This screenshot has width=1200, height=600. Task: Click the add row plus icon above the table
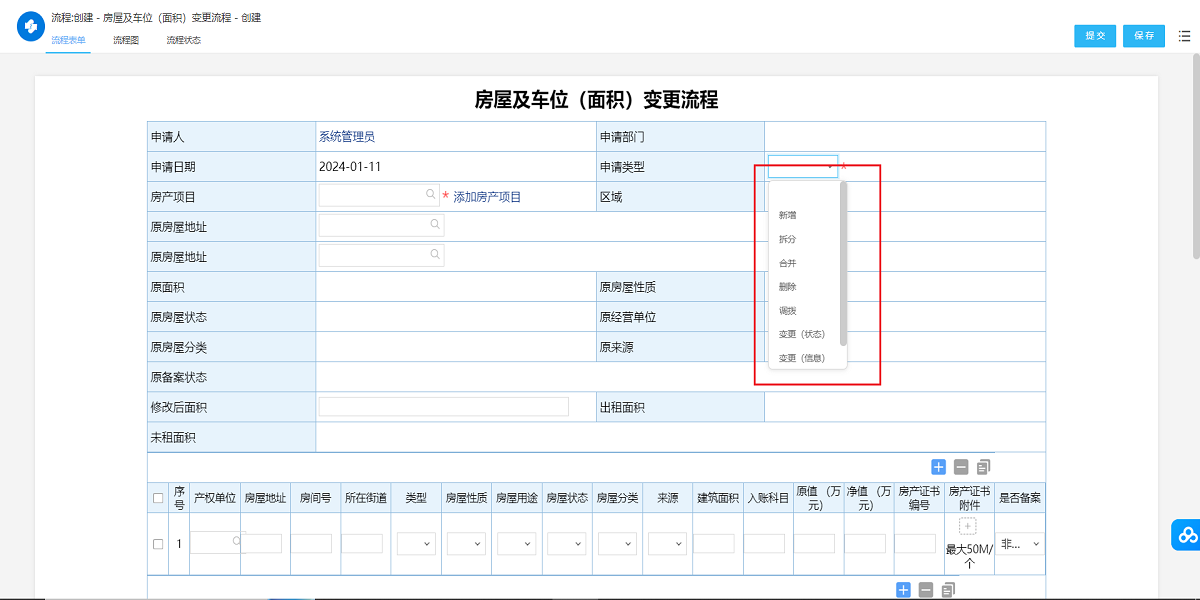(x=938, y=467)
